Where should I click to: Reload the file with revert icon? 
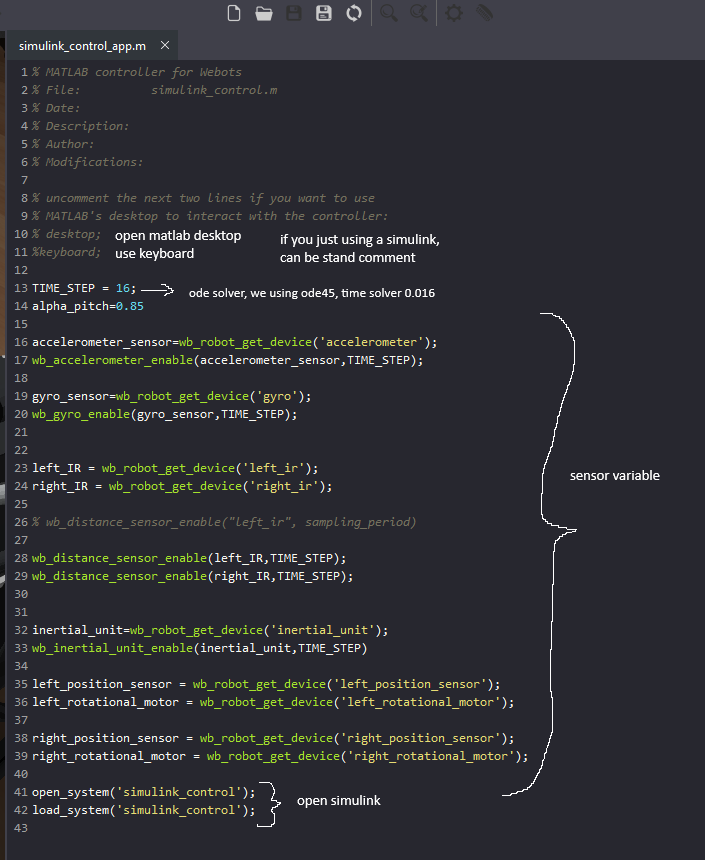click(x=354, y=13)
